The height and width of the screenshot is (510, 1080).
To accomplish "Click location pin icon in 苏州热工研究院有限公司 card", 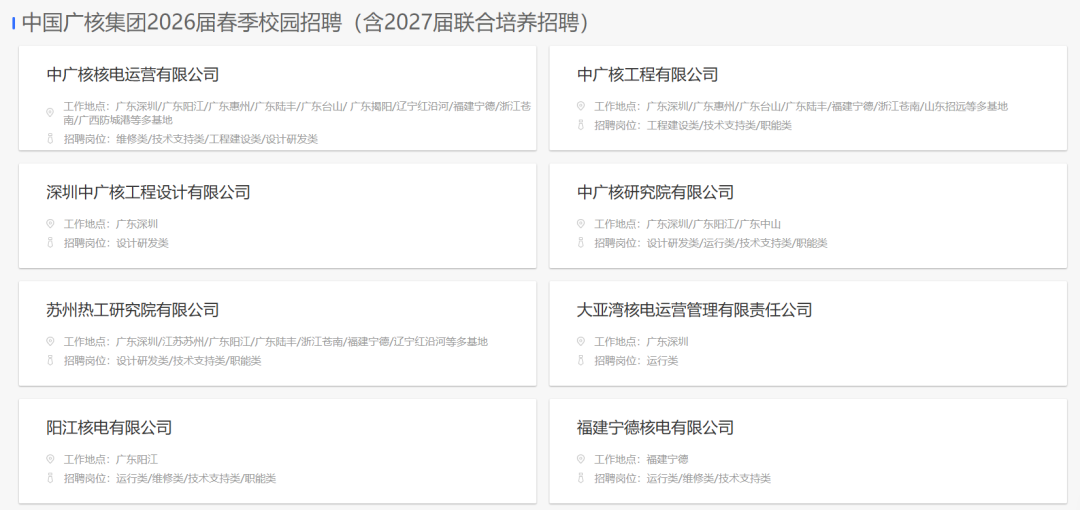I will tap(50, 342).
